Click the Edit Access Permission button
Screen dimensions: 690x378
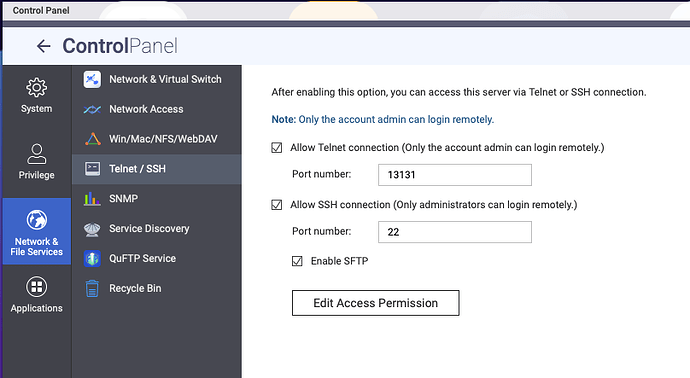point(375,303)
